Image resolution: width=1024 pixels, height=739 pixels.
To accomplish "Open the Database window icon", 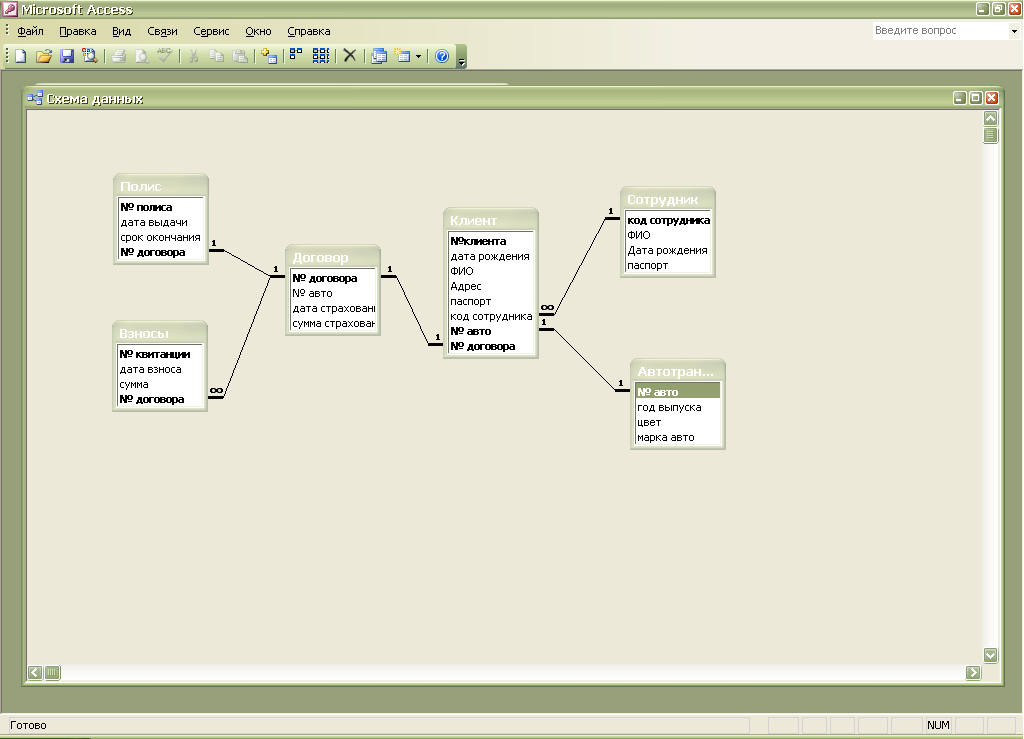I will (379, 56).
